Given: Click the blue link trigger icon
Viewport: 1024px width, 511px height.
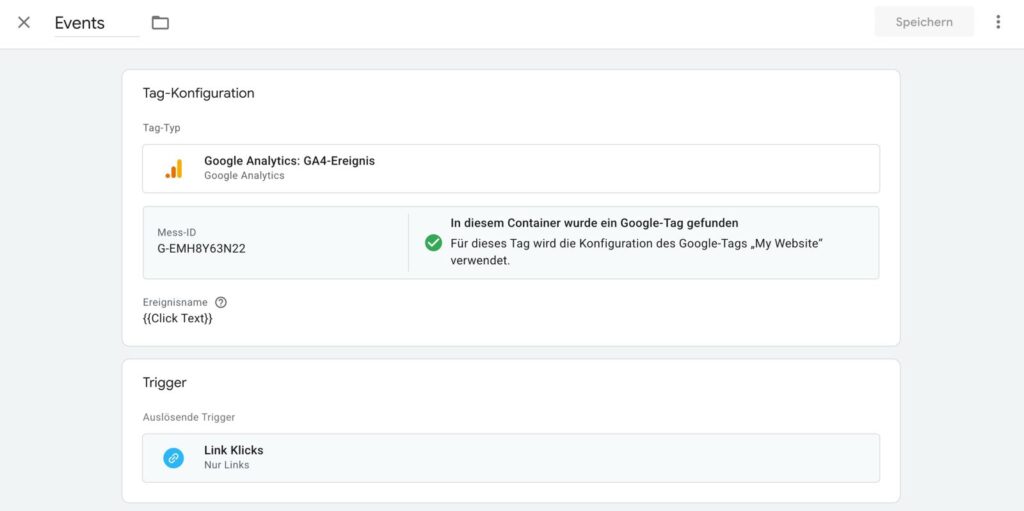Looking at the screenshot, I should [x=174, y=458].
